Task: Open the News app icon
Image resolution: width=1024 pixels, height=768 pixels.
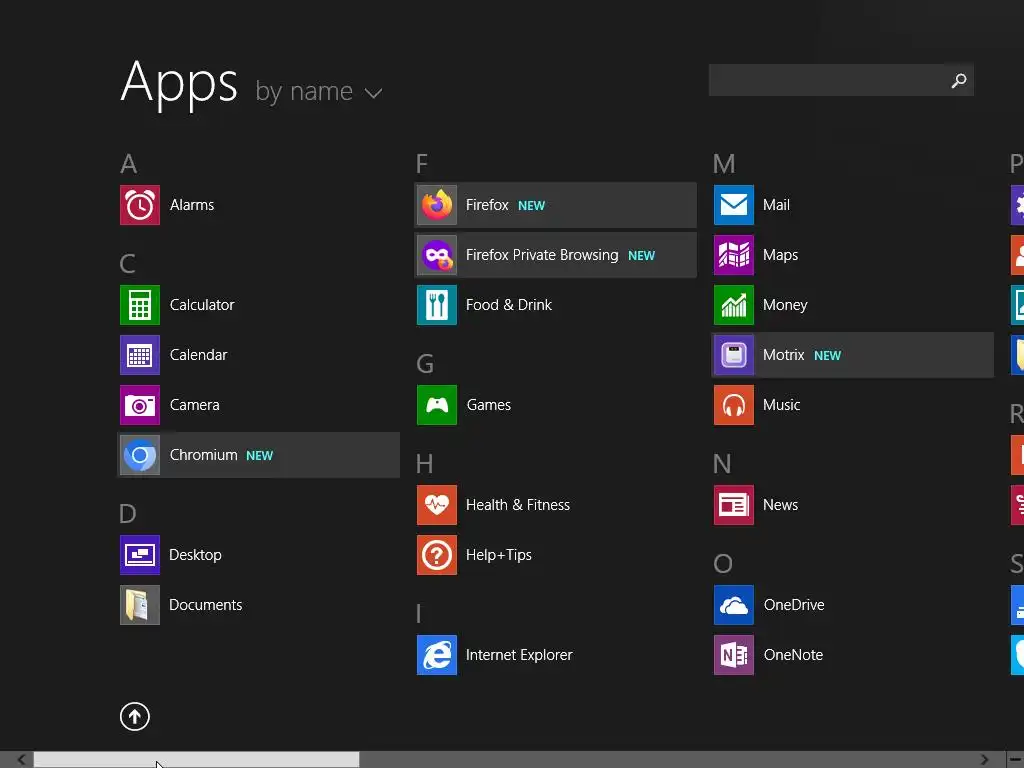Action: (x=734, y=505)
